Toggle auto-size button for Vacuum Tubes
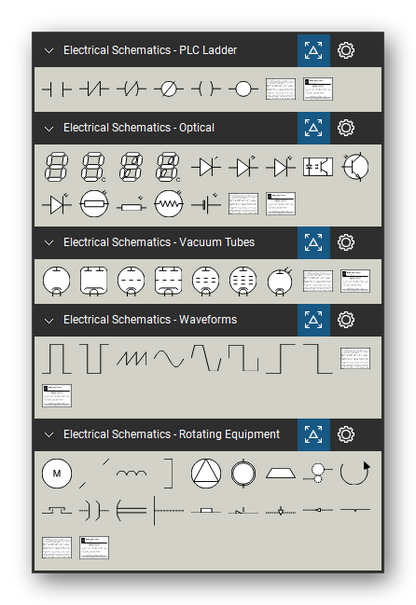The image size is (416, 605). 313,243
